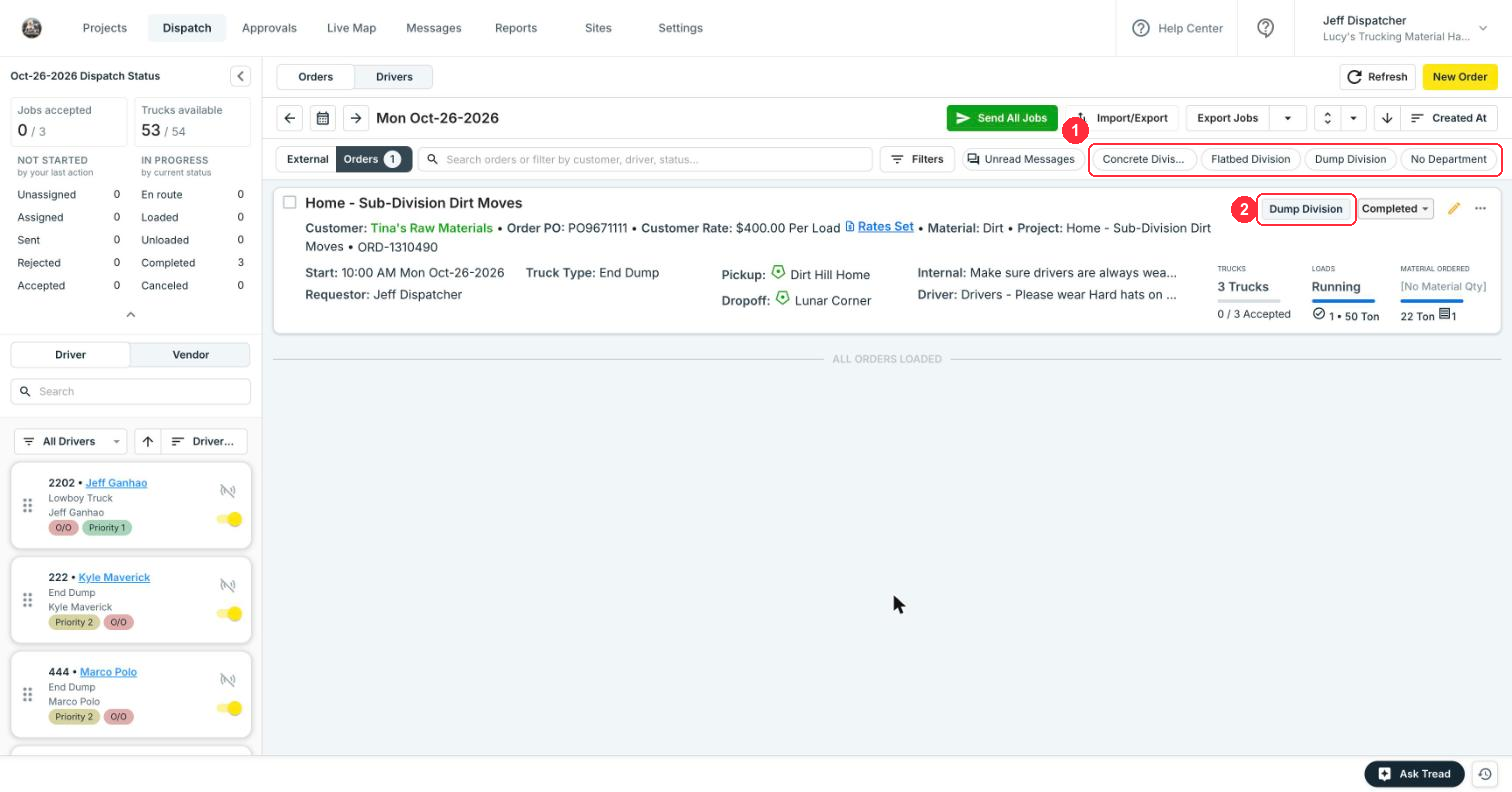Open the Completed status dropdown

1396,209
